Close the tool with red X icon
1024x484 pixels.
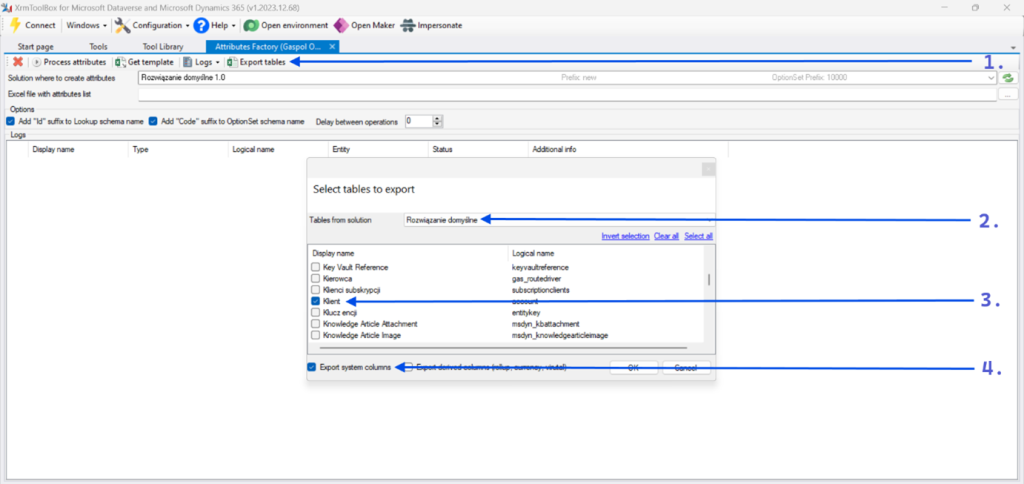[18, 62]
